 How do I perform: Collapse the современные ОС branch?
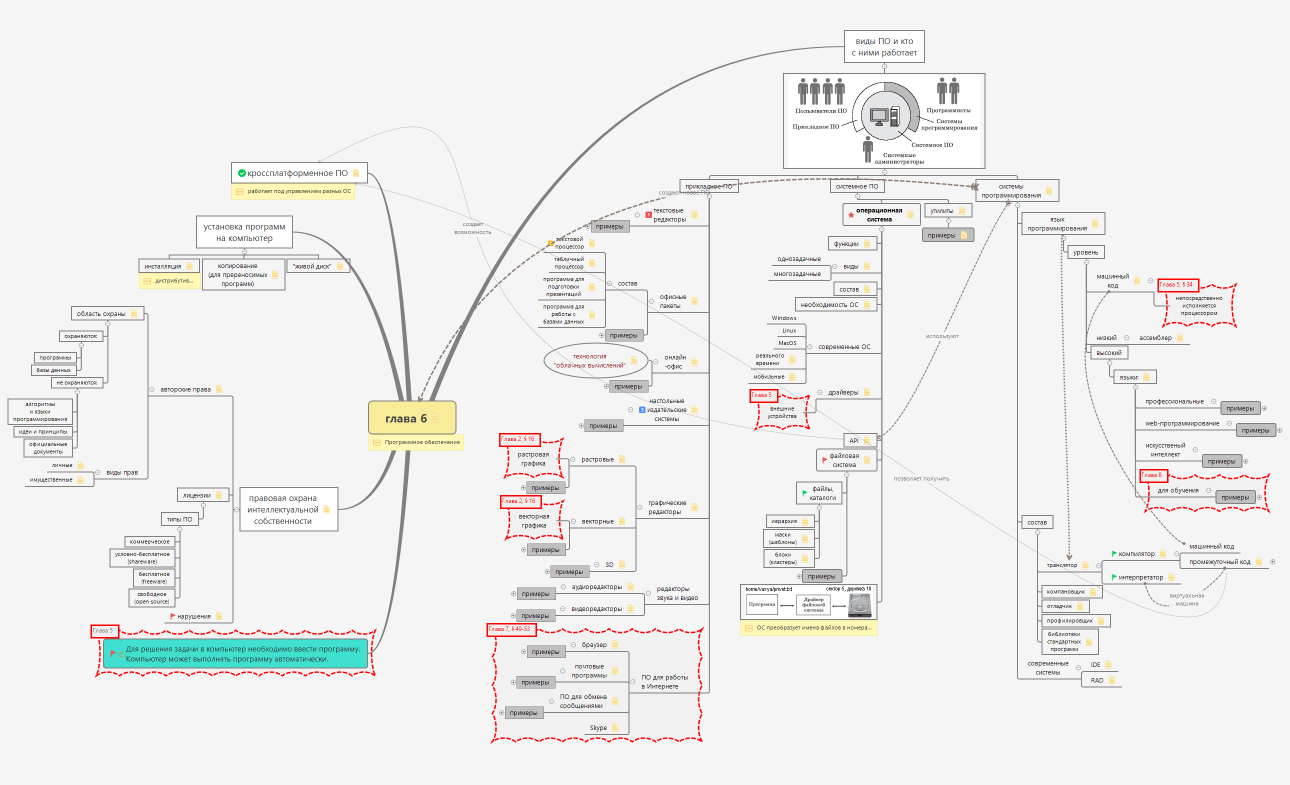[811, 347]
